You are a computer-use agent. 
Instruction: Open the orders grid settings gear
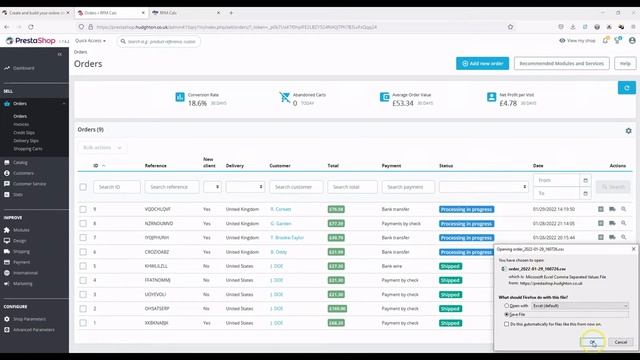point(628,131)
